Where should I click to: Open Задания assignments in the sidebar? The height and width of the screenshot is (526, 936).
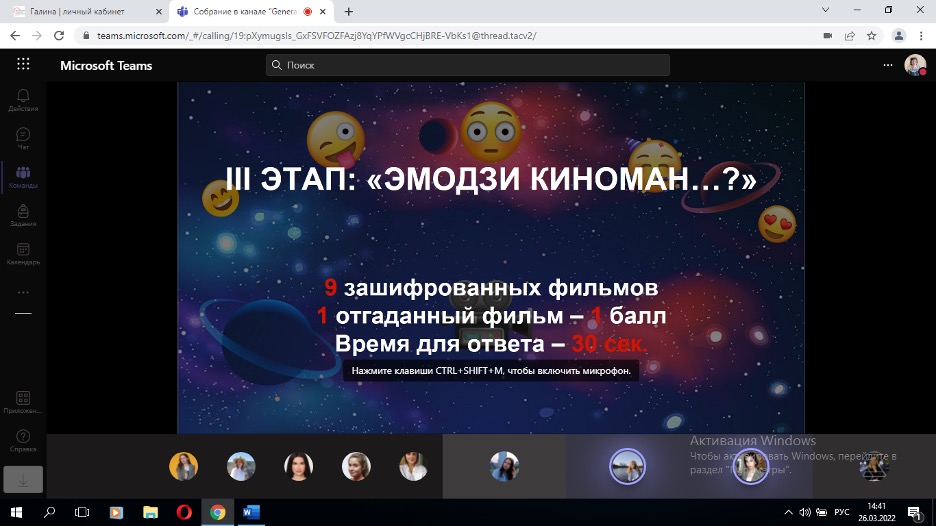23,215
